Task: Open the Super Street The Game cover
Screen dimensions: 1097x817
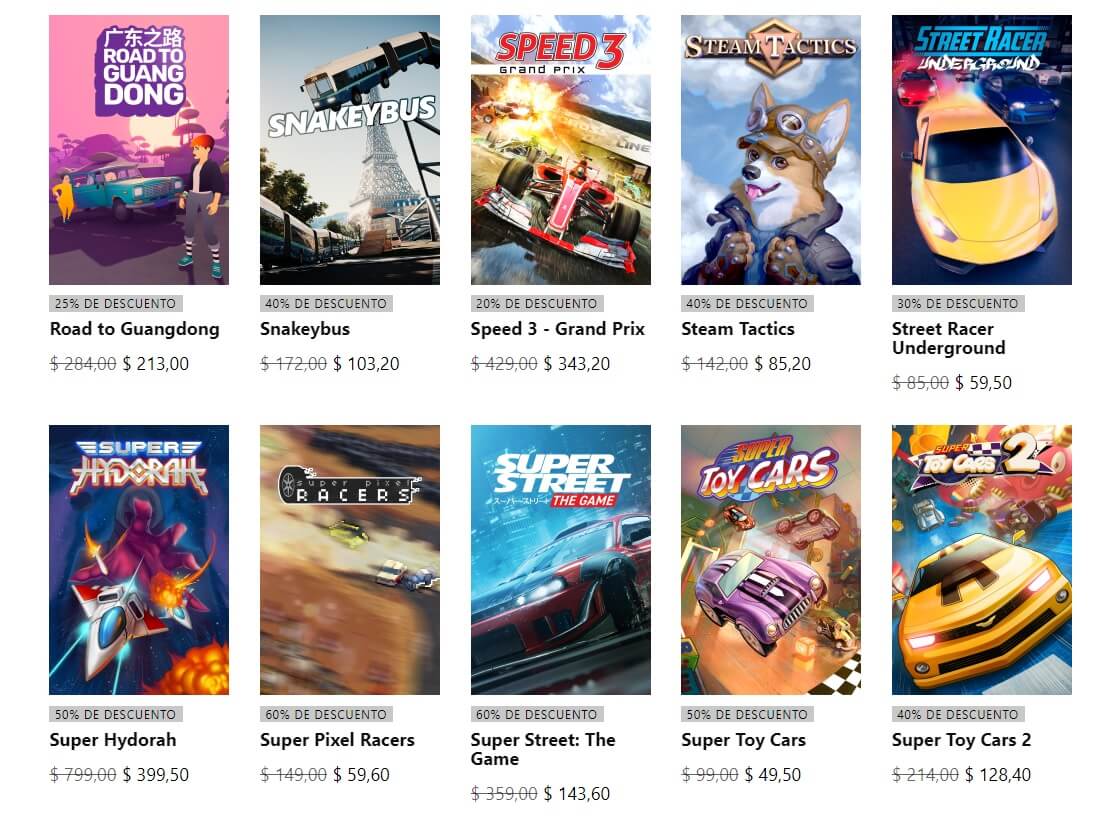Action: [560, 560]
